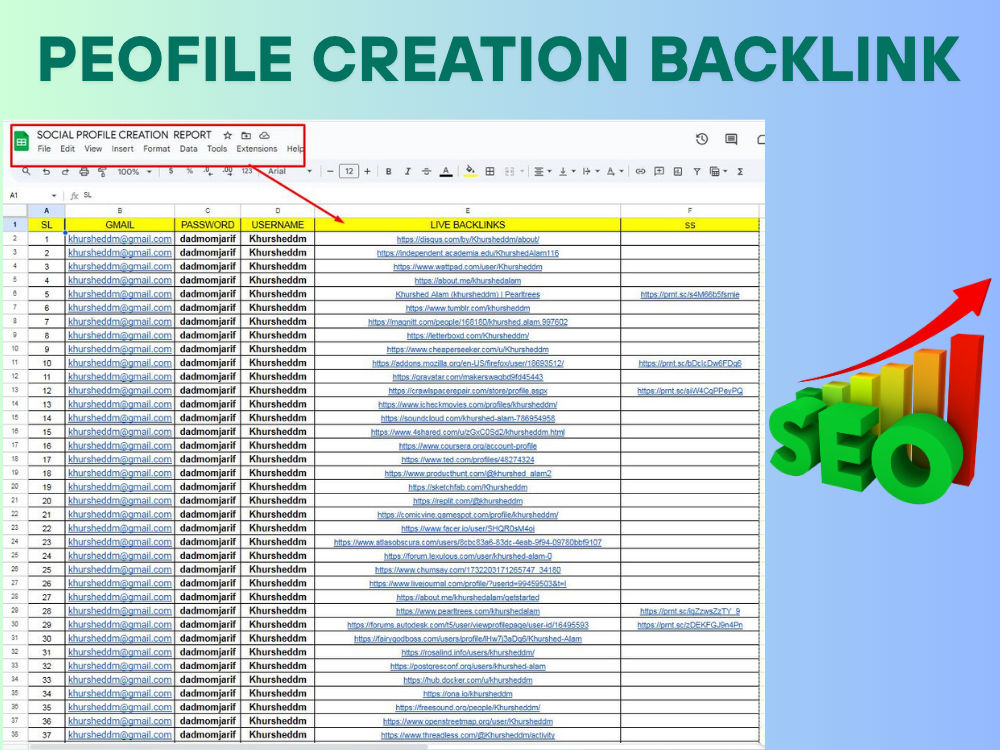Screen dimensions: 1000x750
Task: Print the spreadsheet
Action: pyautogui.click(x=84, y=172)
